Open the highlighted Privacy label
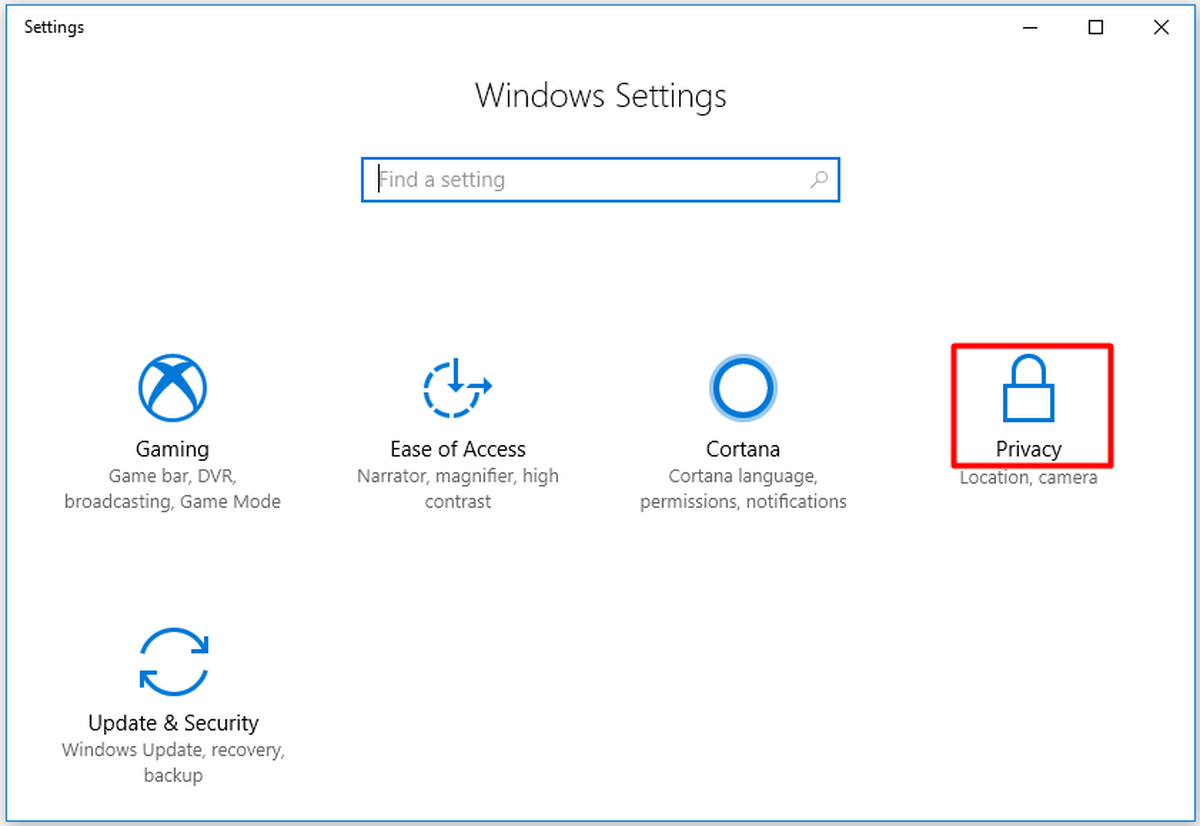The height and width of the screenshot is (826, 1200). (x=1028, y=449)
